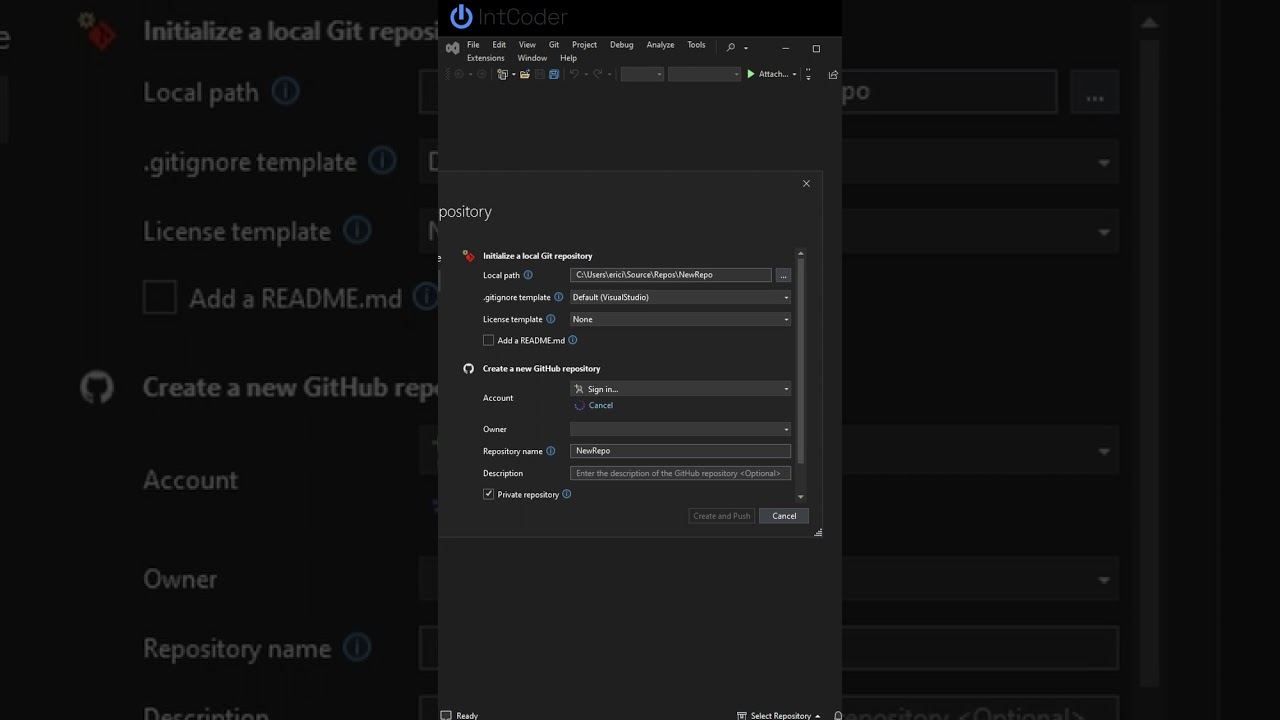Open the Analyze menu
Screen dimensions: 1280x720
click(660, 45)
